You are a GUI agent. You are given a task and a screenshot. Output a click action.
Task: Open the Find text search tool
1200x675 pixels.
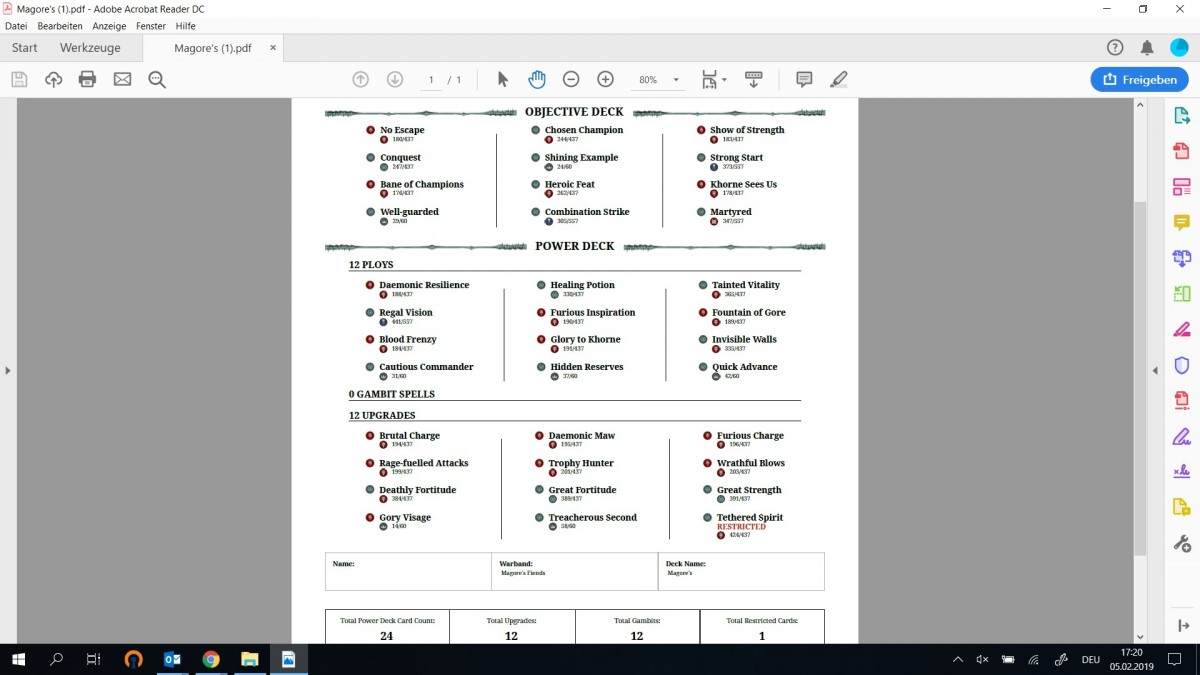pos(157,79)
